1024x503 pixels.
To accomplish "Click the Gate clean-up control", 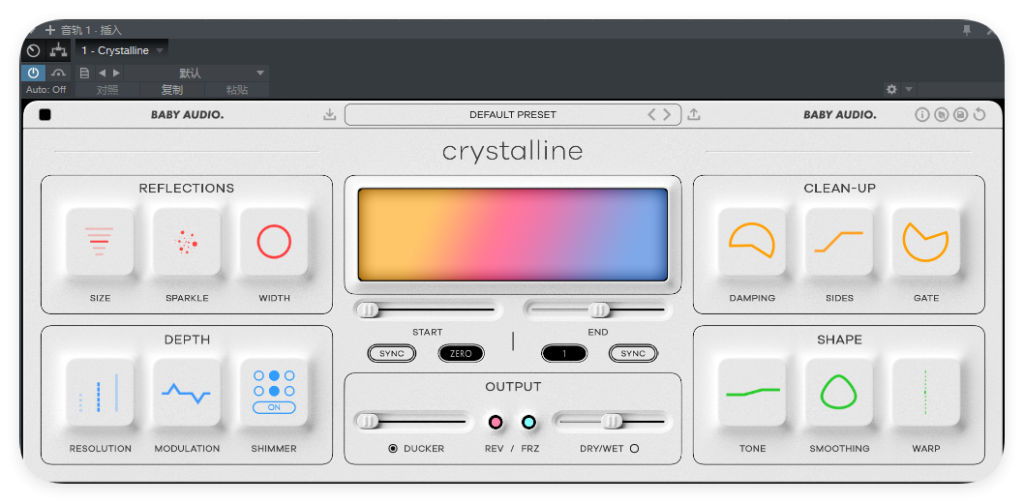I will (926, 242).
